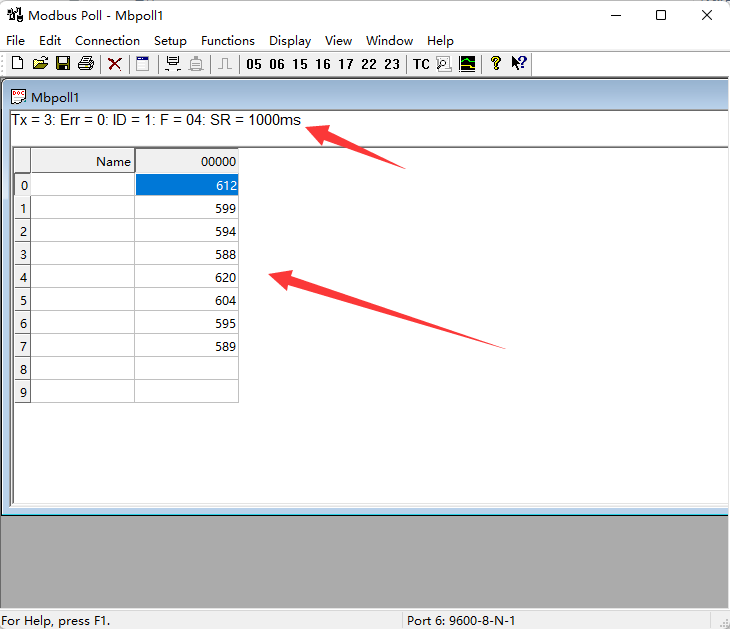Click the Connect toolbar icon
This screenshot has height=629, width=730.
(173, 64)
